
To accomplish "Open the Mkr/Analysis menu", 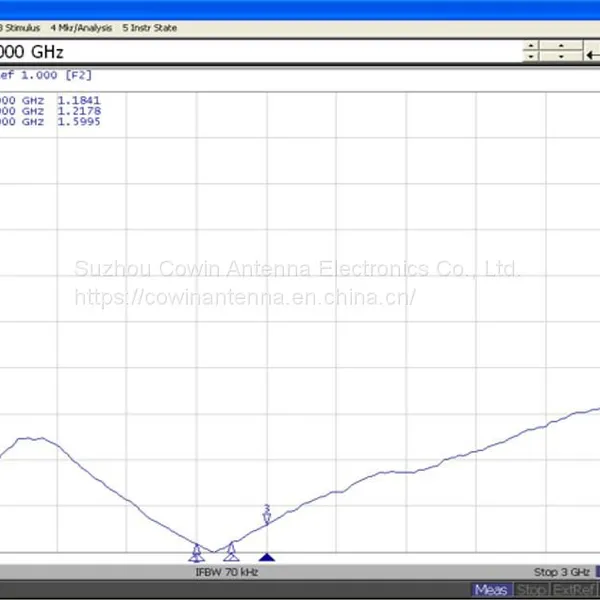I will [81, 28].
